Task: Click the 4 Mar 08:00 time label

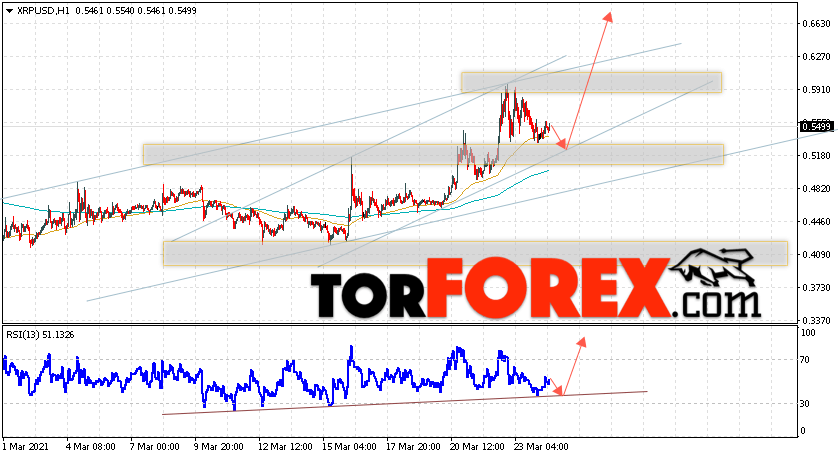Action: [x=91, y=446]
